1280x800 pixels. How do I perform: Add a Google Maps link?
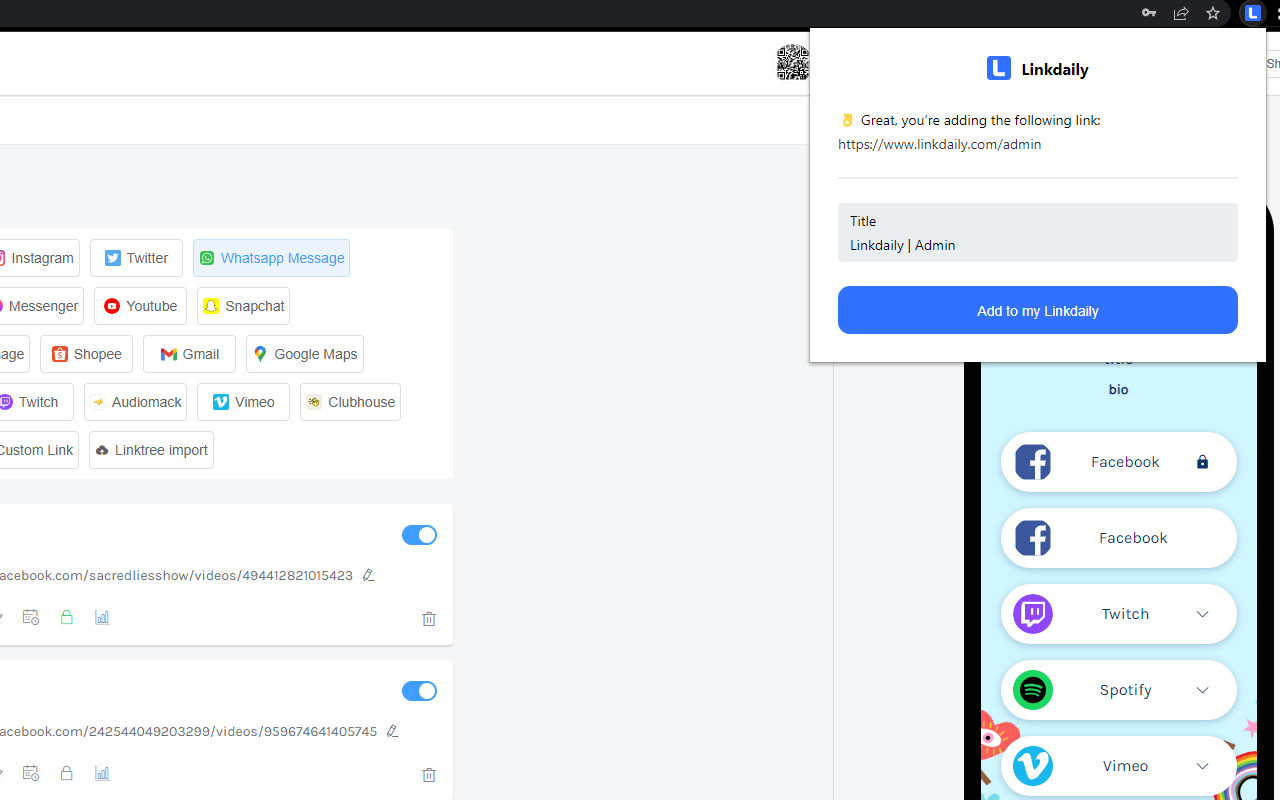click(x=305, y=354)
